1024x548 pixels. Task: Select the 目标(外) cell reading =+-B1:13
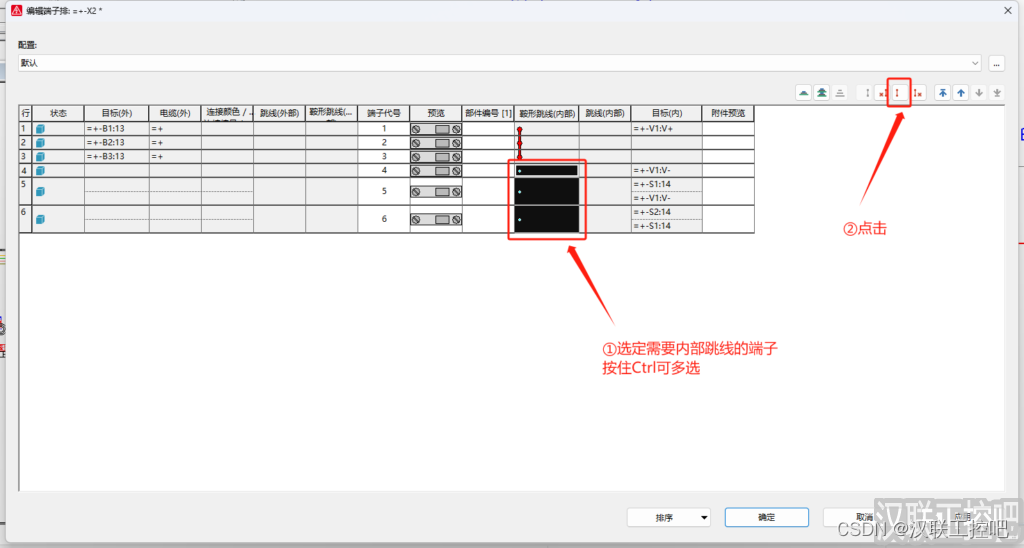(116, 129)
